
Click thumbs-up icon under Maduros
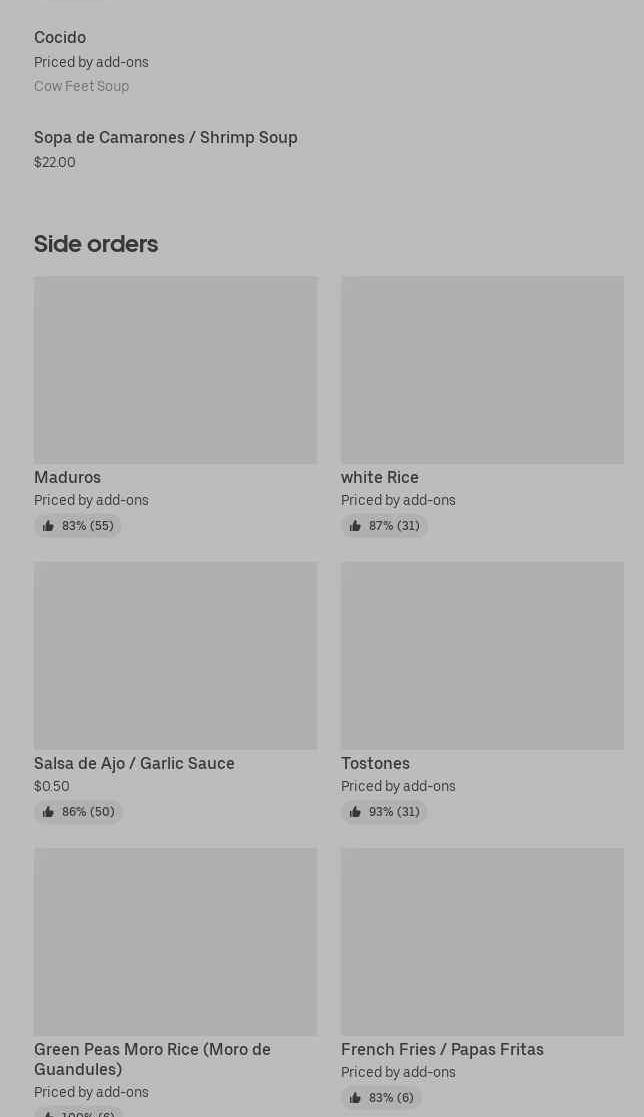coord(48,526)
